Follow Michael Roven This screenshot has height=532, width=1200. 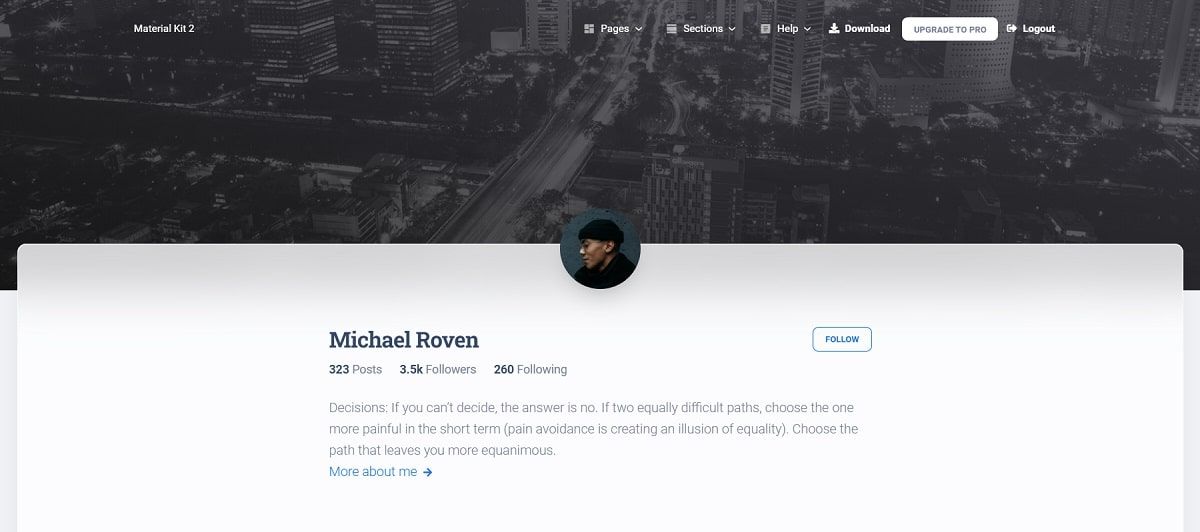click(842, 339)
